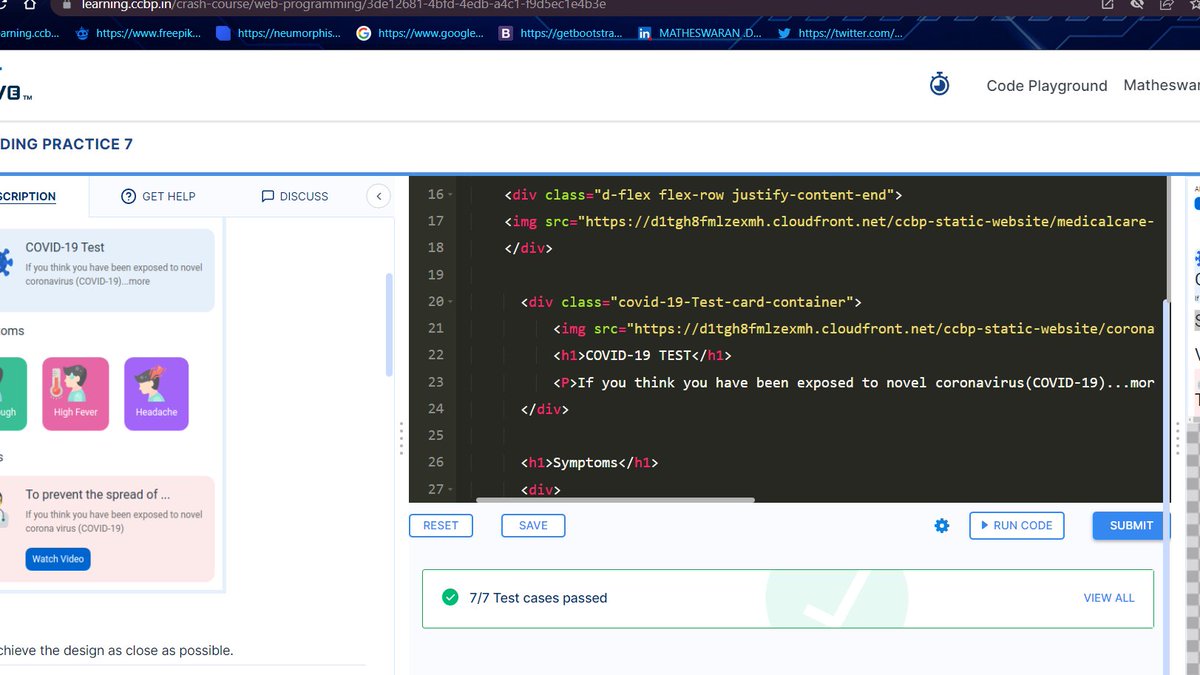Submit the code for evaluation
The image size is (1200, 675).
(1129, 525)
